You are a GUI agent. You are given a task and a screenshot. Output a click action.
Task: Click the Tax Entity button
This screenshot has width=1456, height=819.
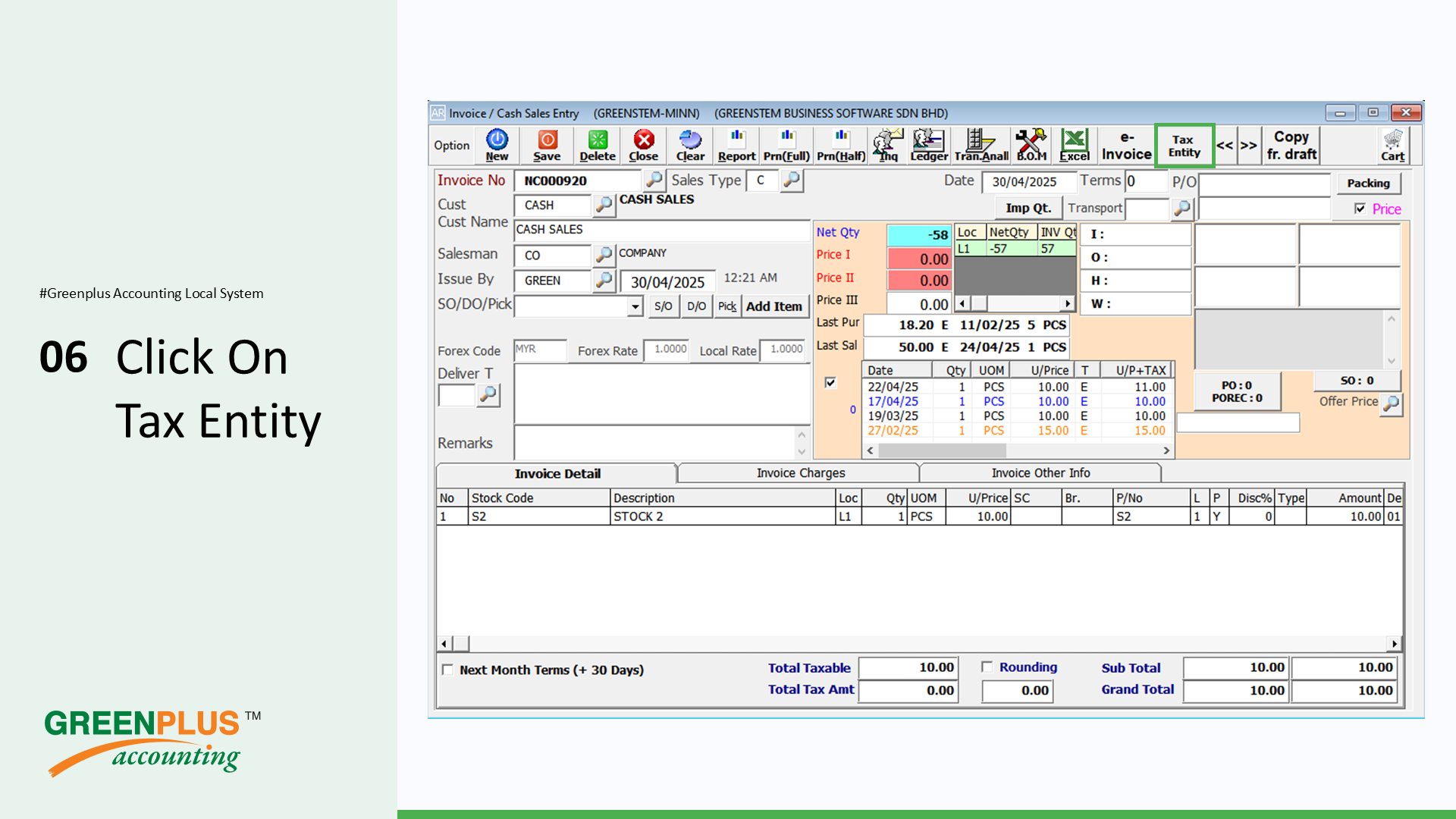coord(1185,146)
